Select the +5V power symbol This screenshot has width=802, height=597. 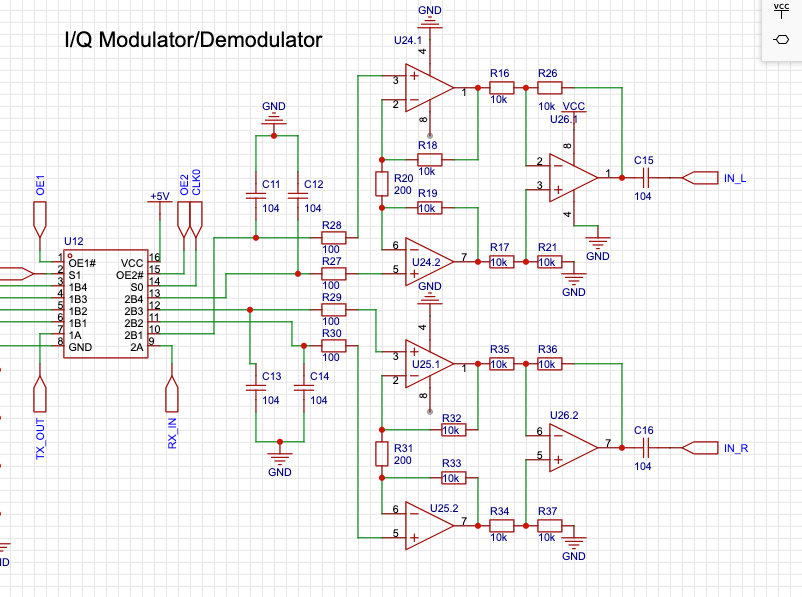click(158, 197)
